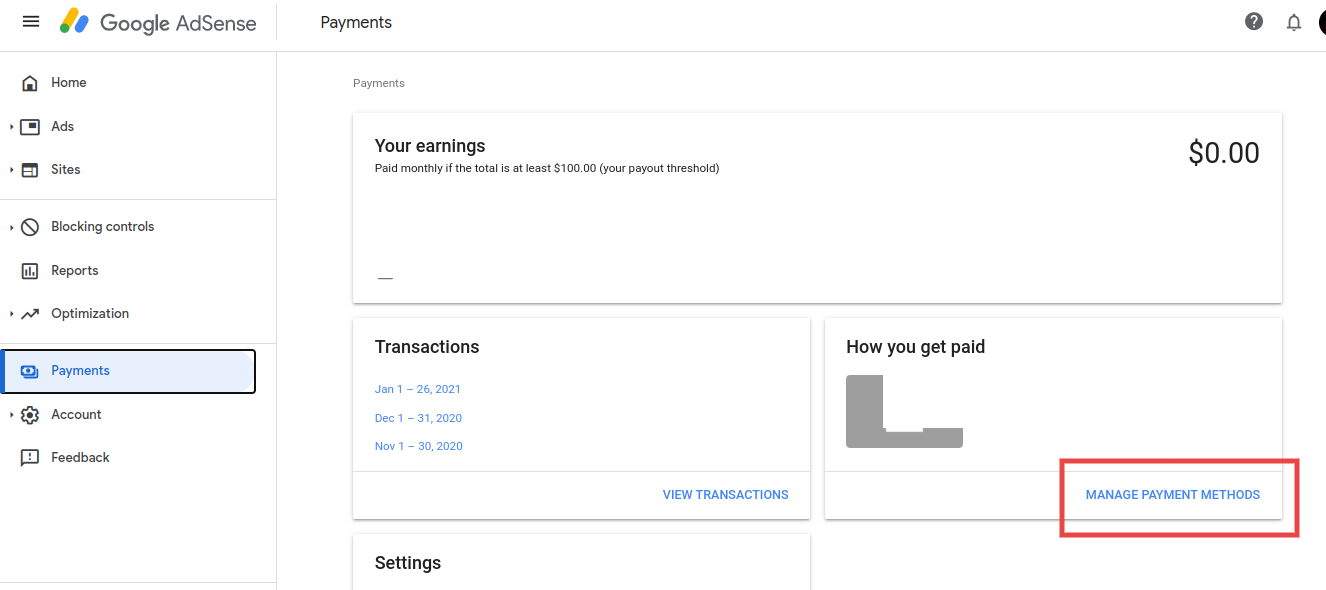This screenshot has height=590, width=1326.
Task: Click the Home house icon
Action: point(30,83)
